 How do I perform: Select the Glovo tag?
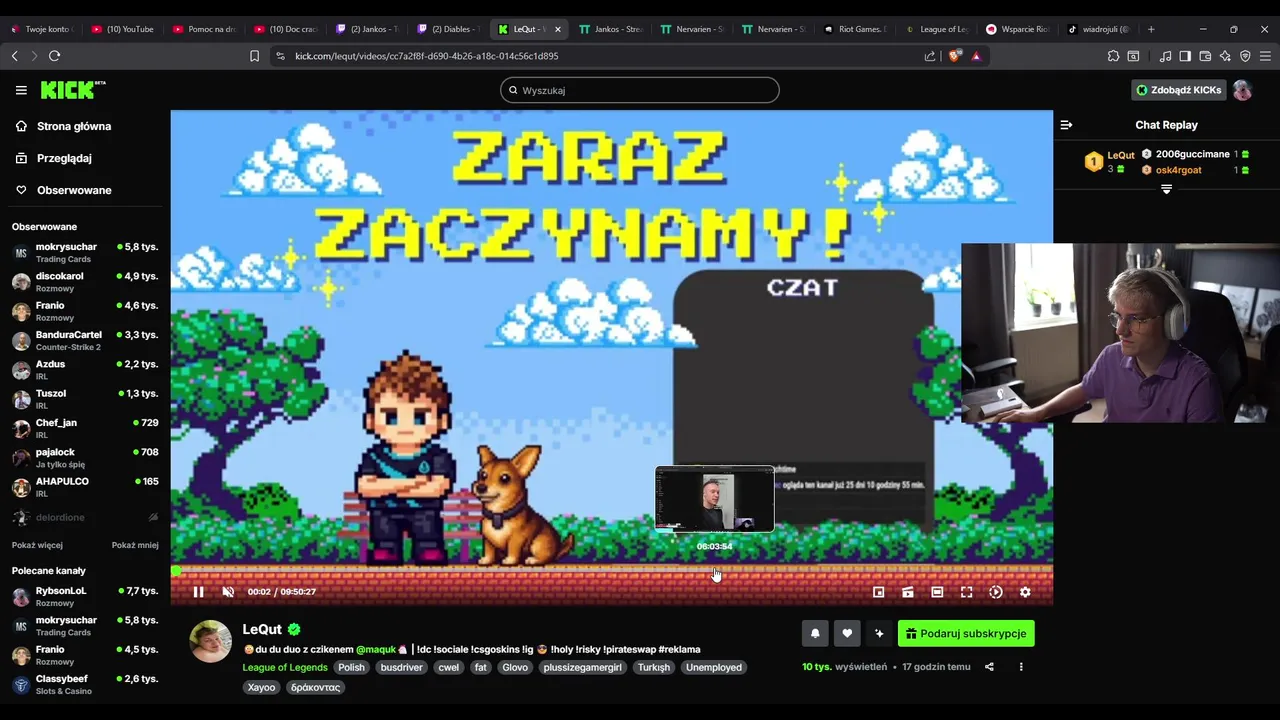pyautogui.click(x=515, y=667)
